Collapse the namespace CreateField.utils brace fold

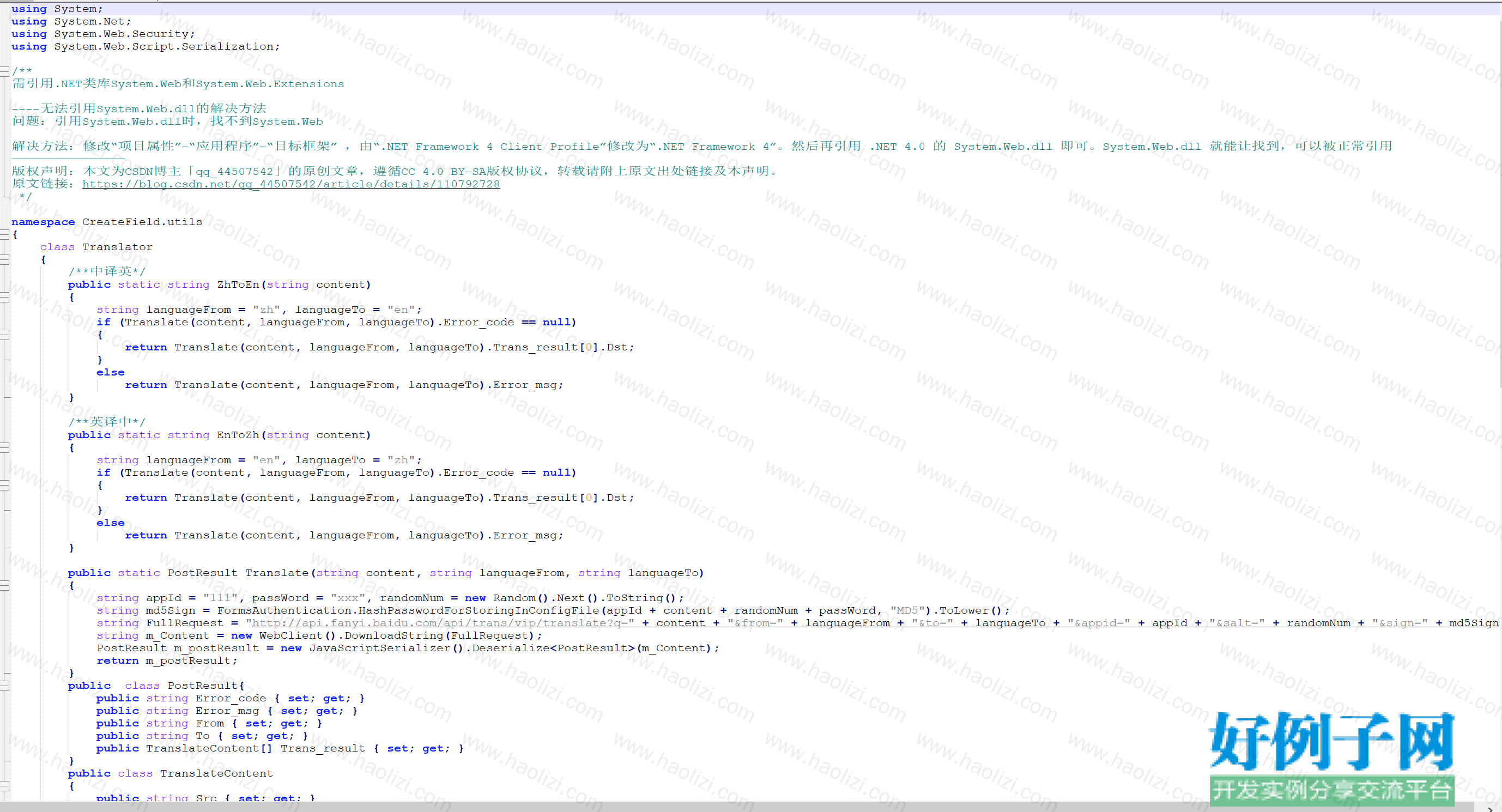pos(4,234)
